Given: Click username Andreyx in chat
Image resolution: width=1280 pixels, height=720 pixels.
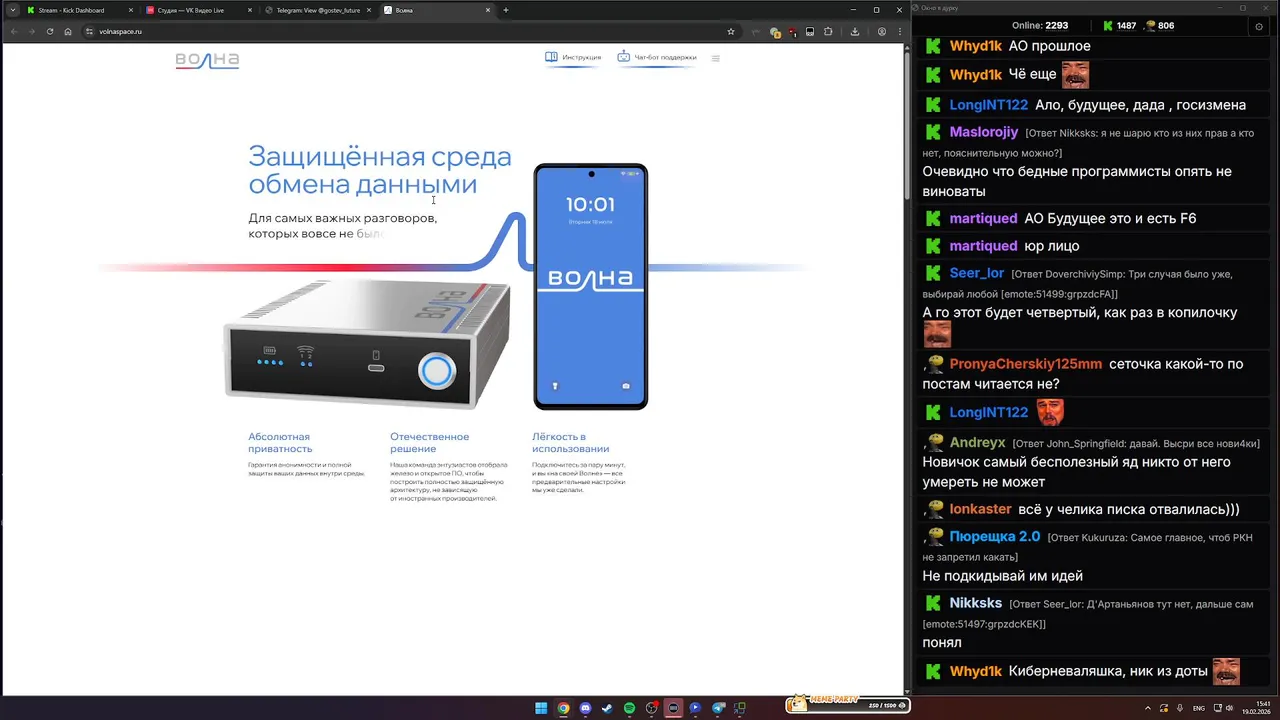Looking at the screenshot, I should (977, 442).
